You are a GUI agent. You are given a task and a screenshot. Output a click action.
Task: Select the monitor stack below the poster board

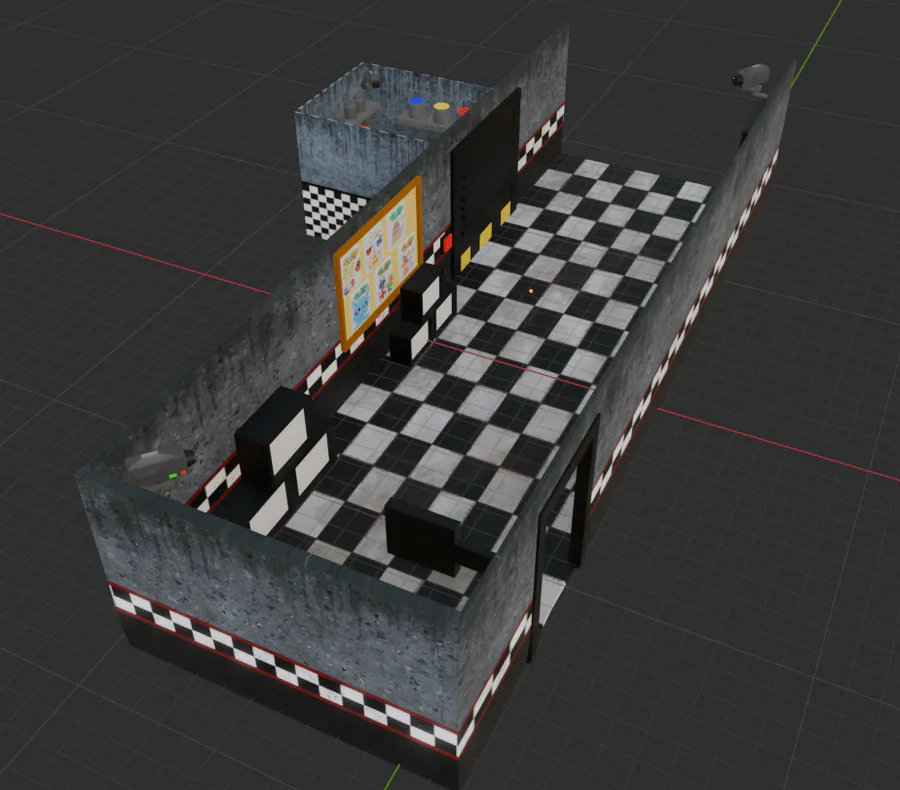[x=422, y=314]
